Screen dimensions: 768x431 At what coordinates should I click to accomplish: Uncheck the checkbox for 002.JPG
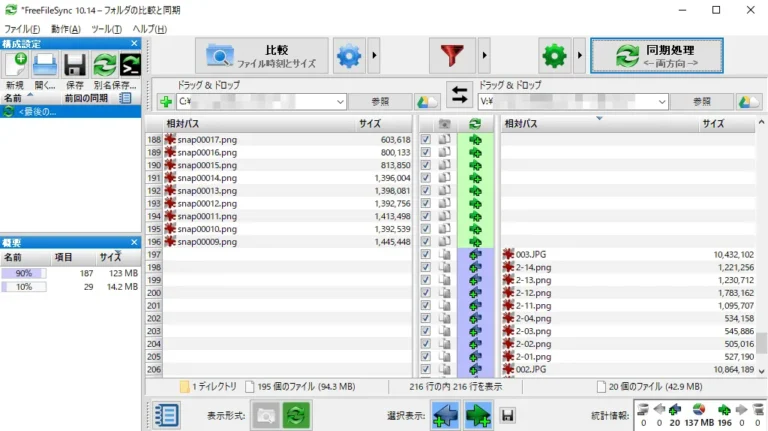click(x=426, y=369)
